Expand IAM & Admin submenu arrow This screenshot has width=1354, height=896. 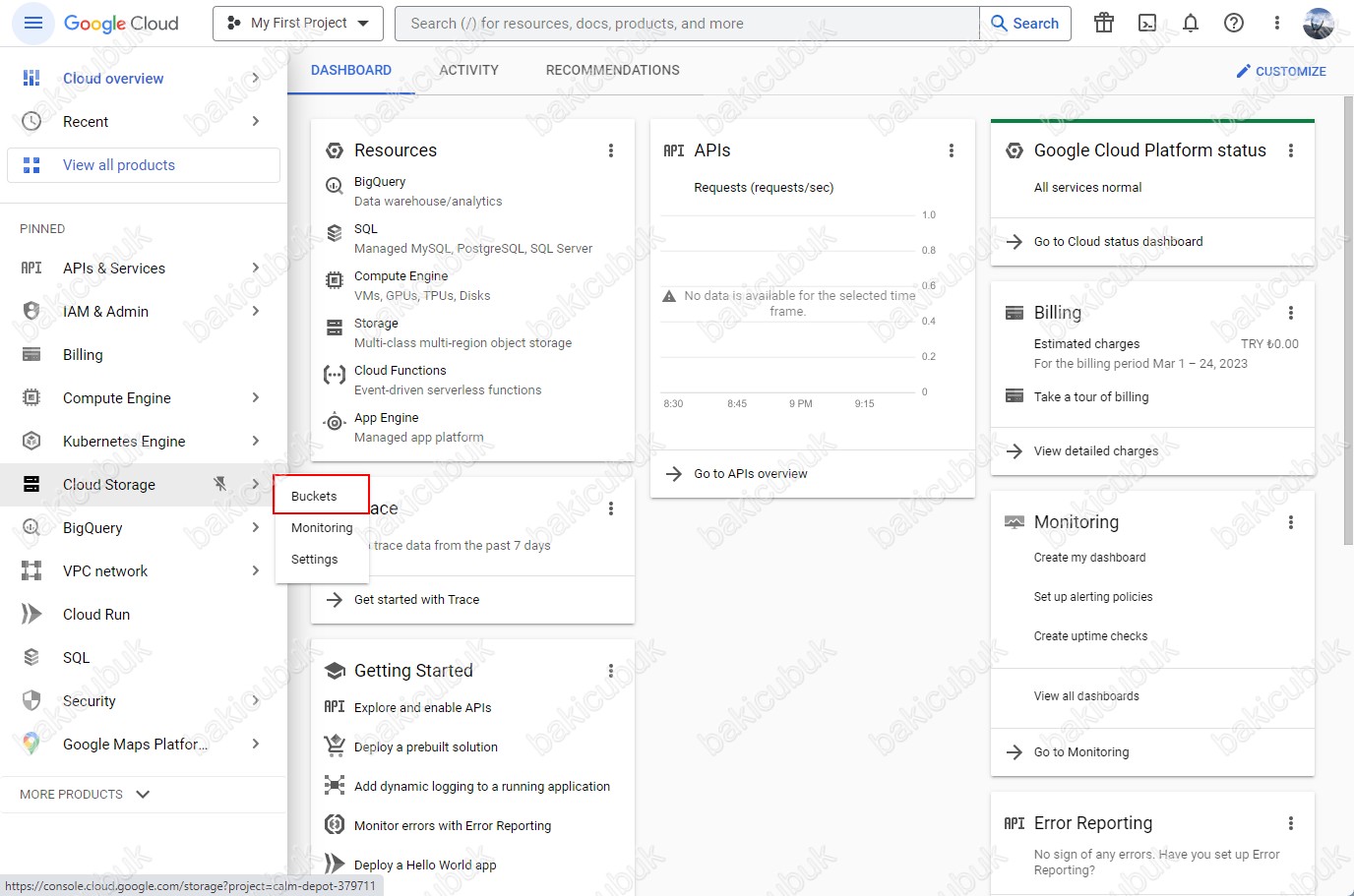[255, 311]
